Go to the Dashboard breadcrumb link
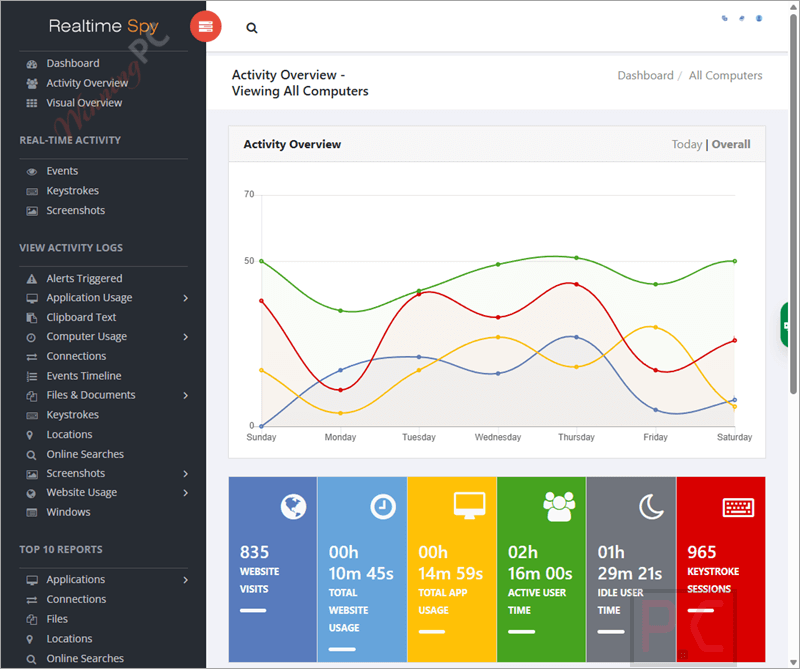Screen dimensions: 800x669 (x=645, y=76)
